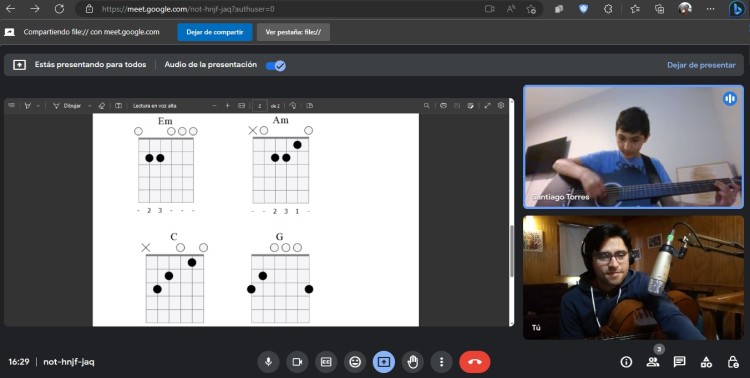Open meeting details info icon
Viewport: 750px width, 378px height.
(626, 362)
